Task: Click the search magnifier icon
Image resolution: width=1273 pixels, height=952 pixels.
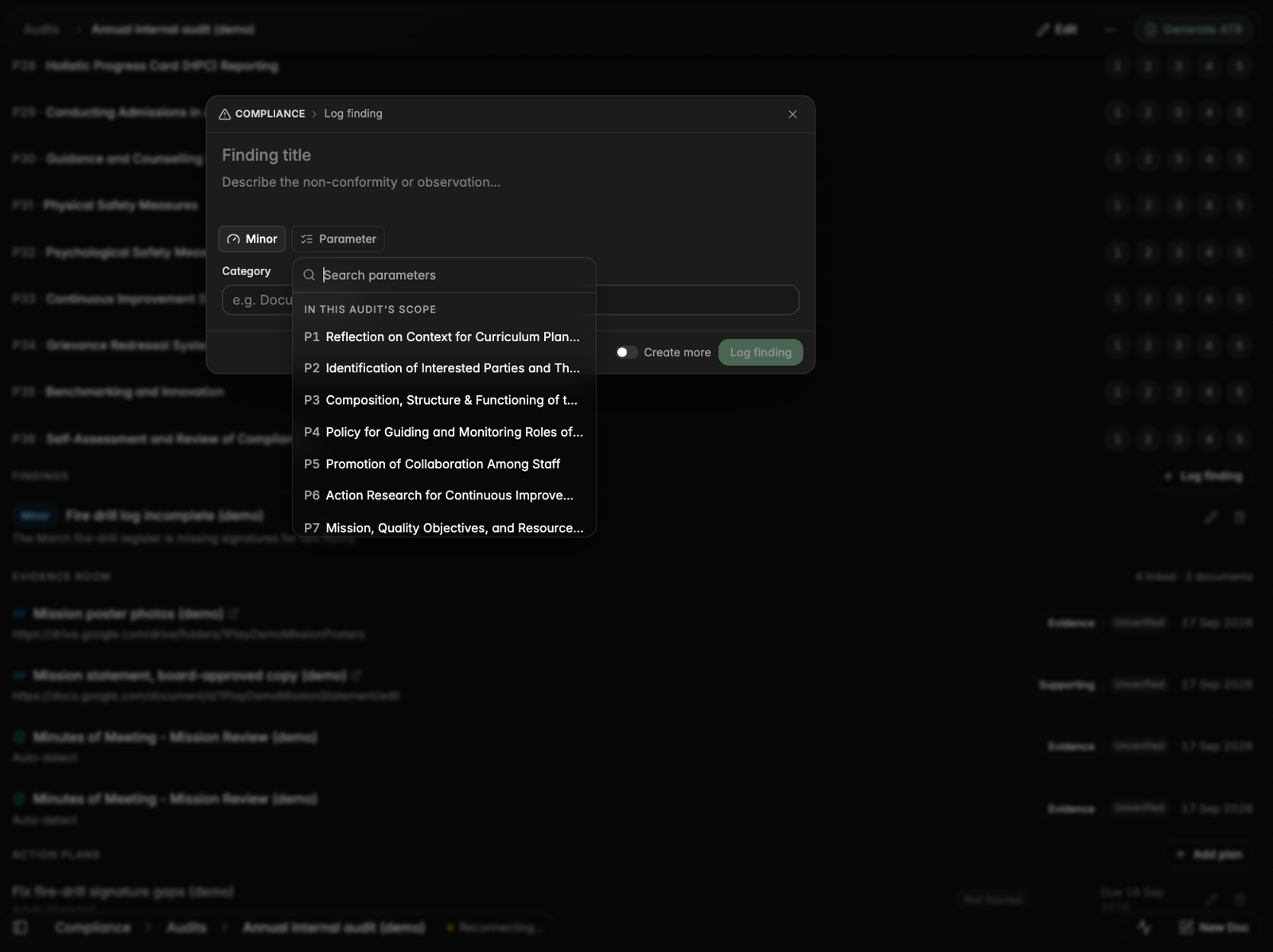Action: point(309,275)
